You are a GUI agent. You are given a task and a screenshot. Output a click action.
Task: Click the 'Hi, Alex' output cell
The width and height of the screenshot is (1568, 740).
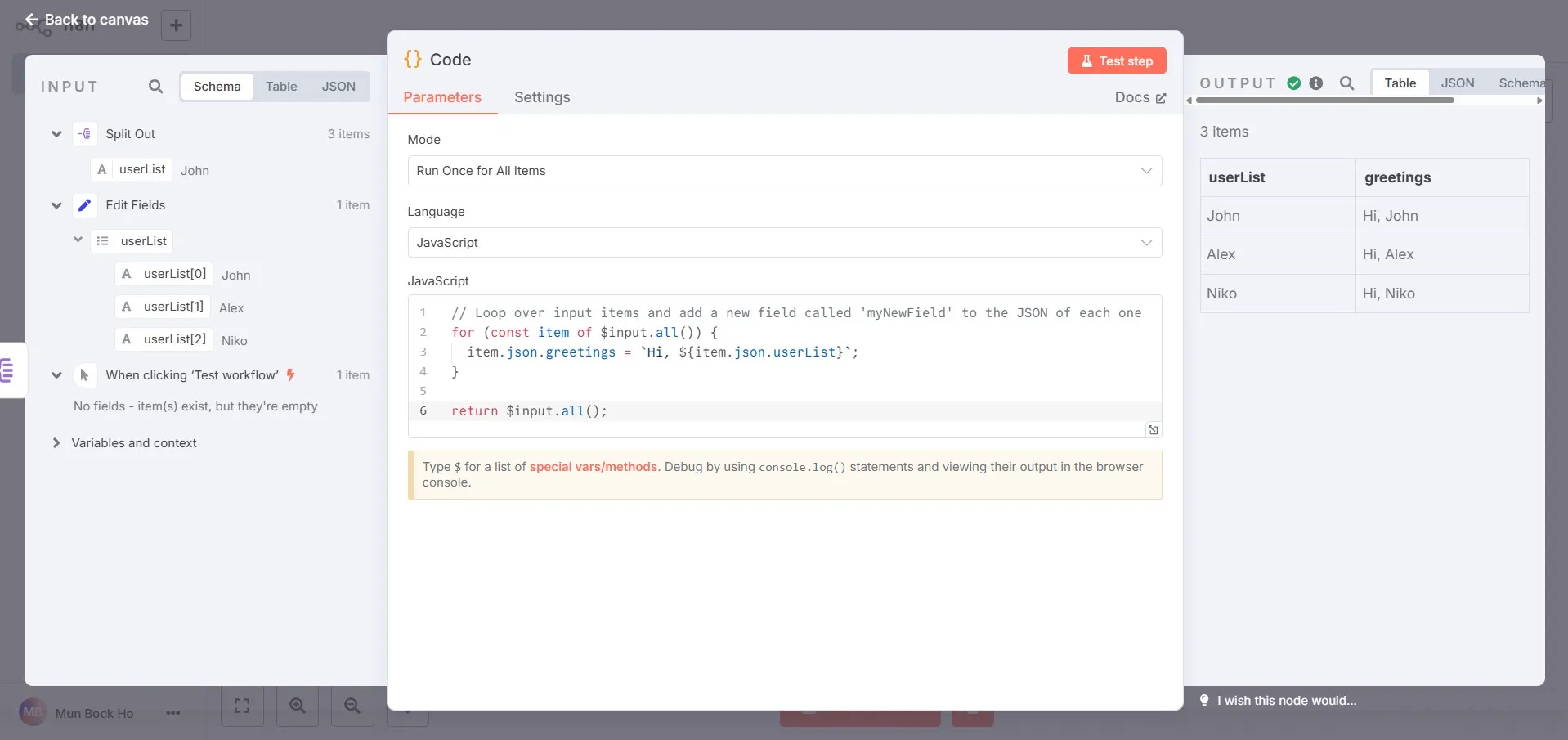[1442, 254]
